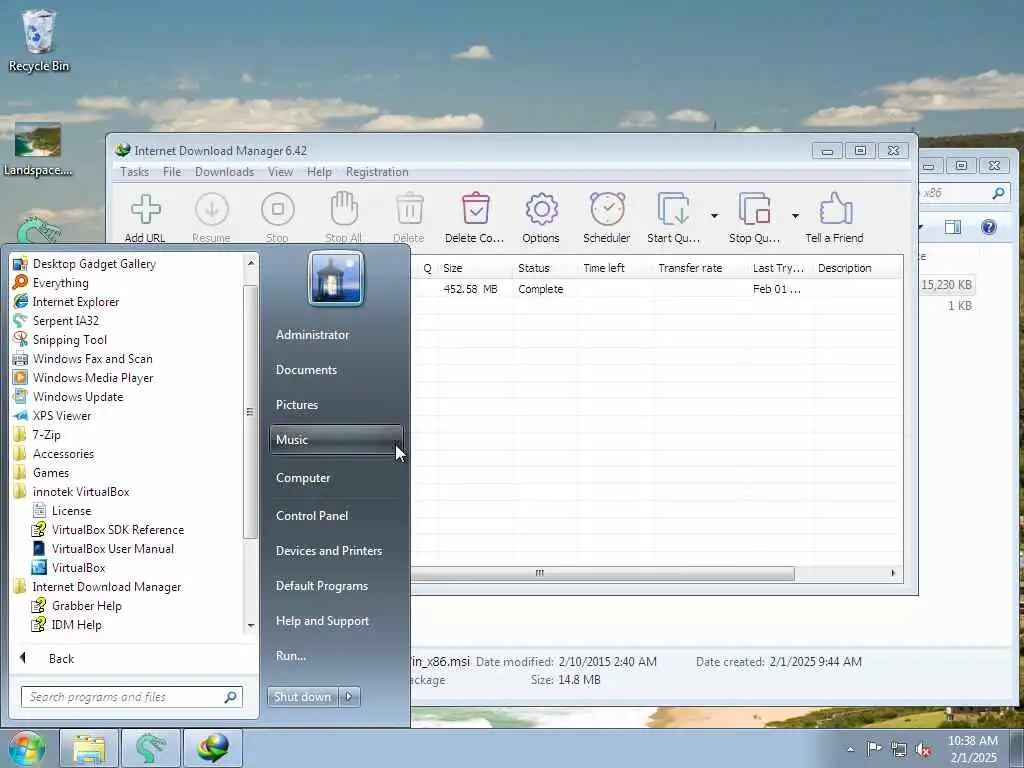The image size is (1024, 768).
Task: Expand the Games folder
Action: 127,473
